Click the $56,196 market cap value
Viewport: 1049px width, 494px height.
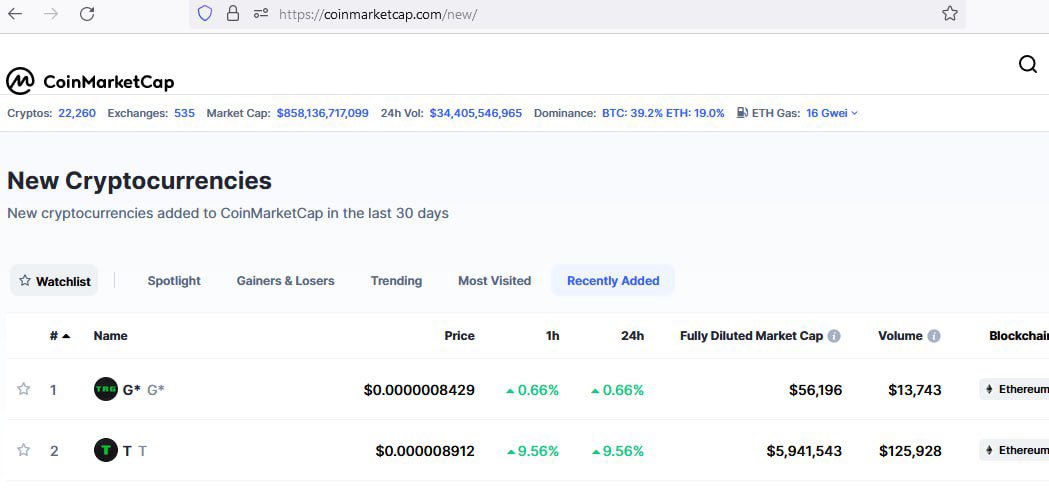(816, 390)
